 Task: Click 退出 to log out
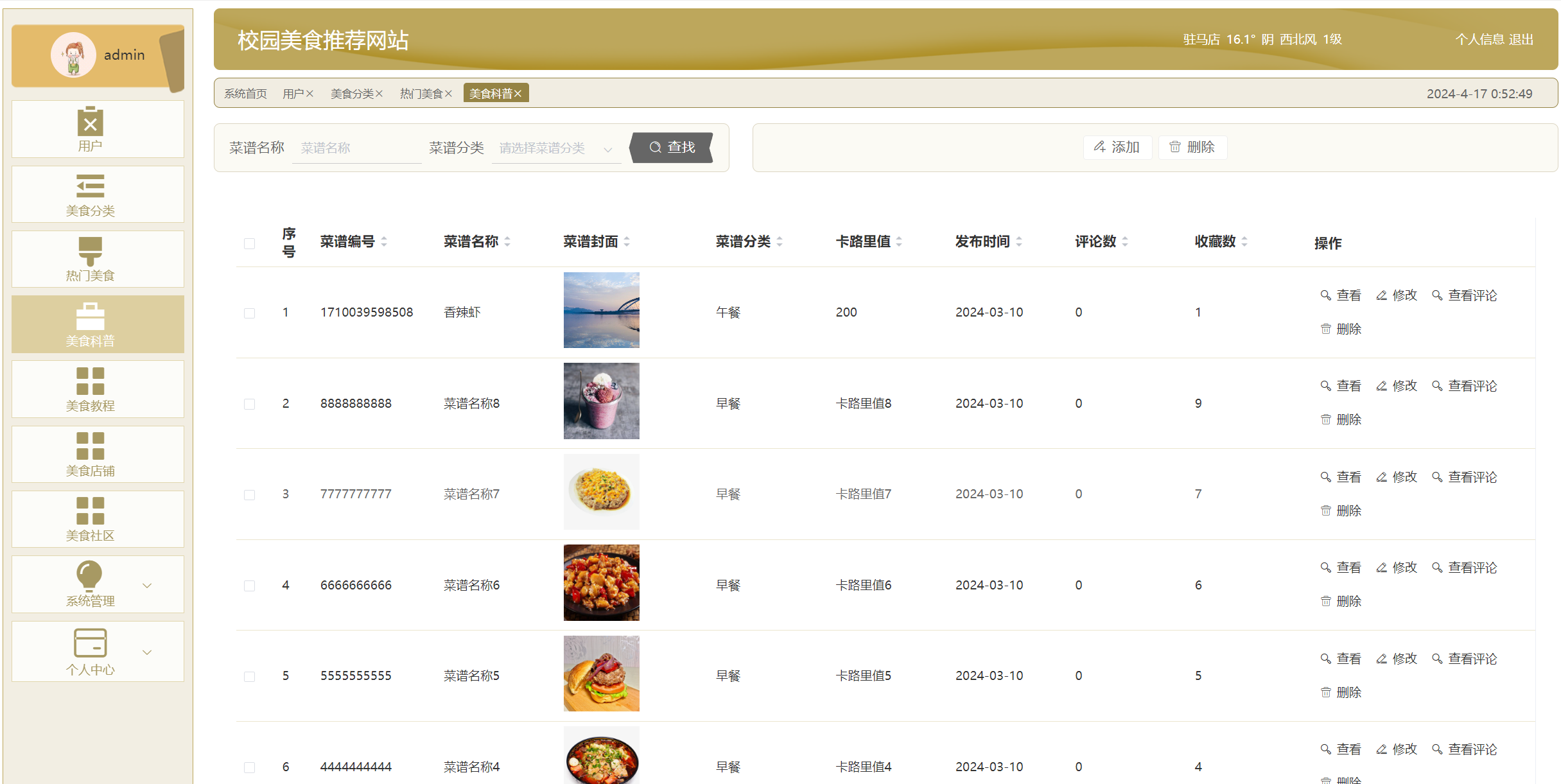coord(1521,39)
